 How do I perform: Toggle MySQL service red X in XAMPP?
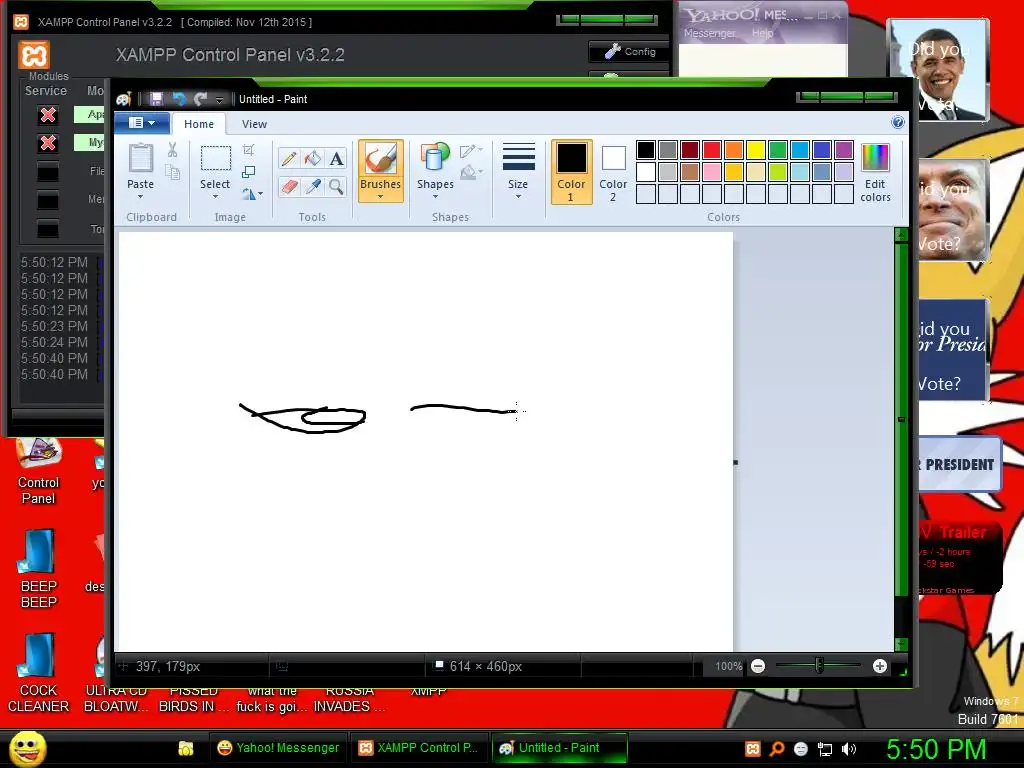(48, 143)
